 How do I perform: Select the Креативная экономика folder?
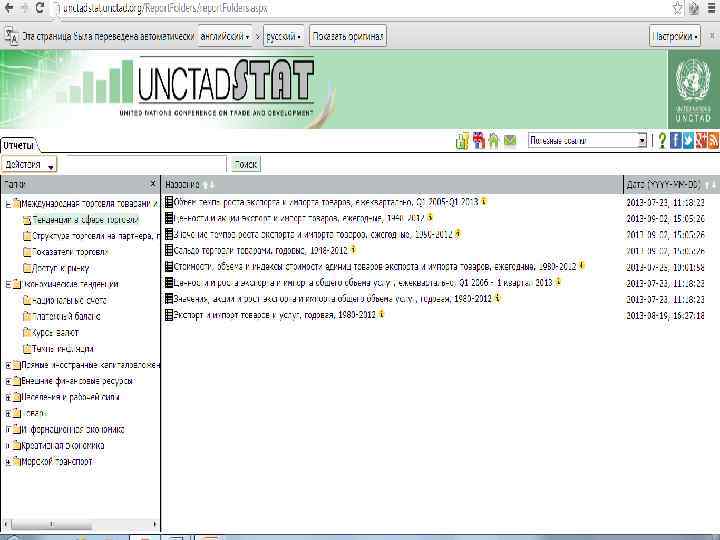[63, 445]
